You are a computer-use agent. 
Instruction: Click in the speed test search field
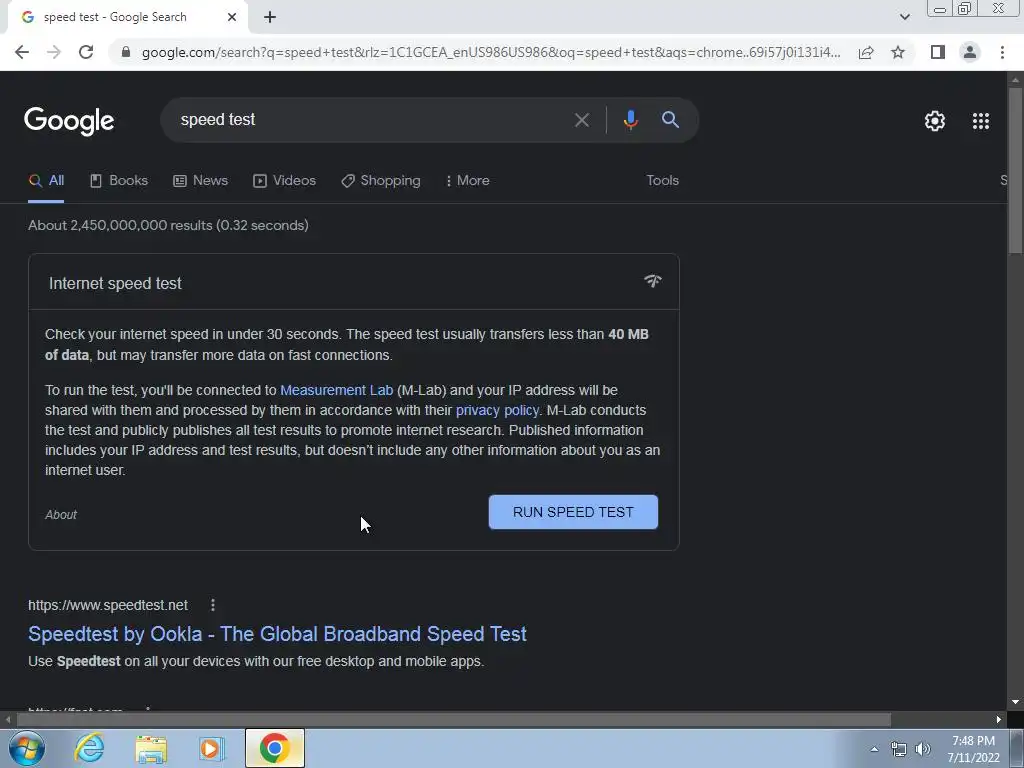point(372,120)
